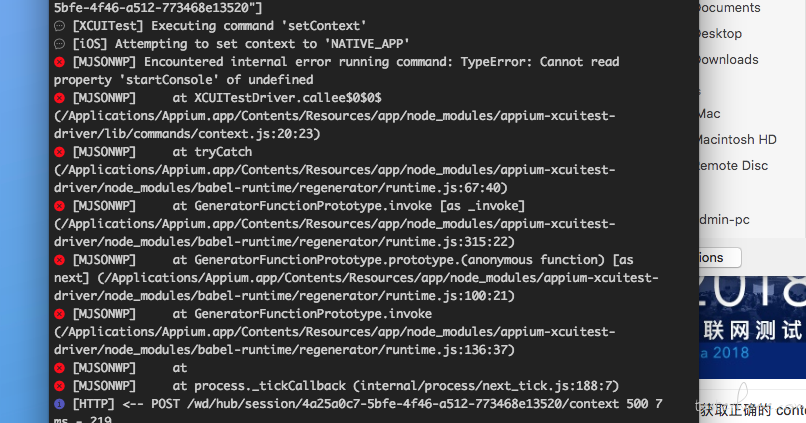
Task: Click the red error icon beside XCUITestDriver.callee line
Action: (60, 98)
